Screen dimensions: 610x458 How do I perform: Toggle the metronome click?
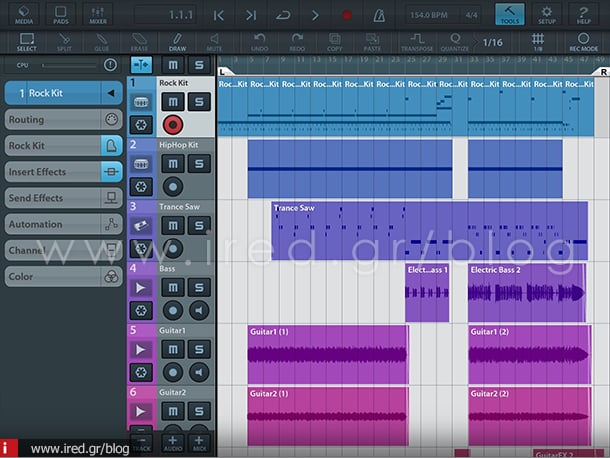(x=380, y=15)
